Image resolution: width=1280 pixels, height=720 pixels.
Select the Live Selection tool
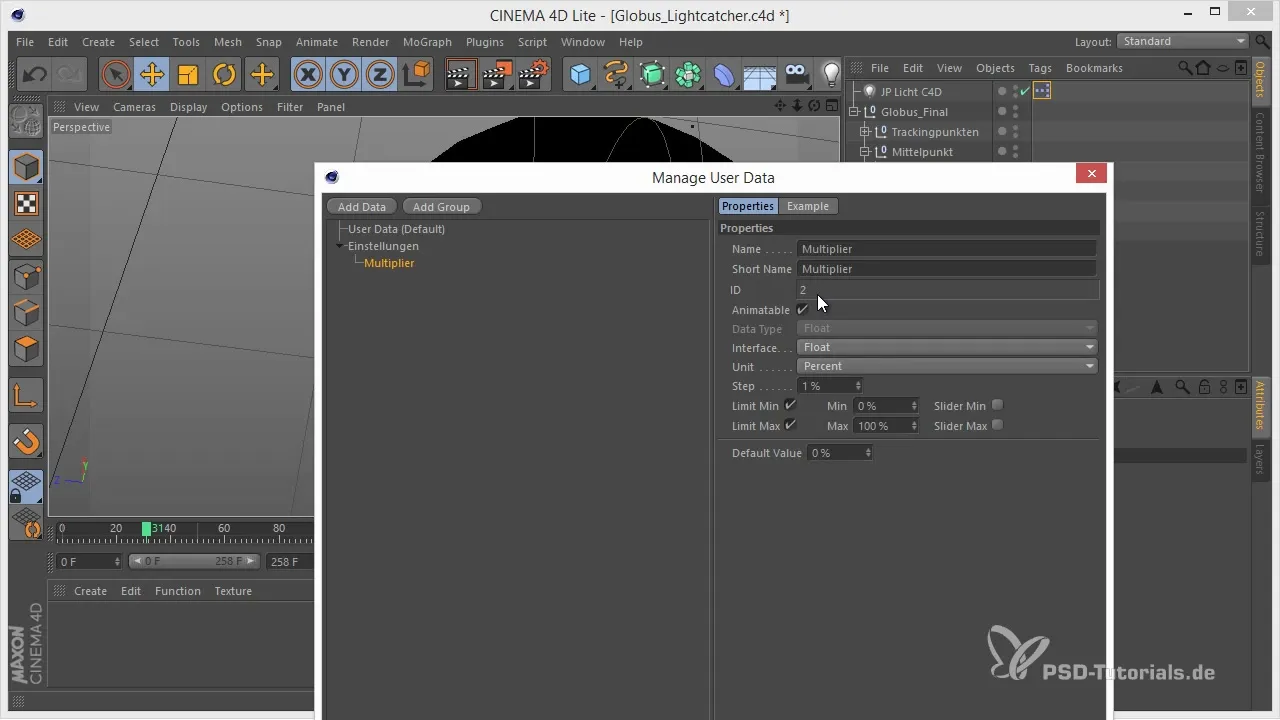coord(116,74)
